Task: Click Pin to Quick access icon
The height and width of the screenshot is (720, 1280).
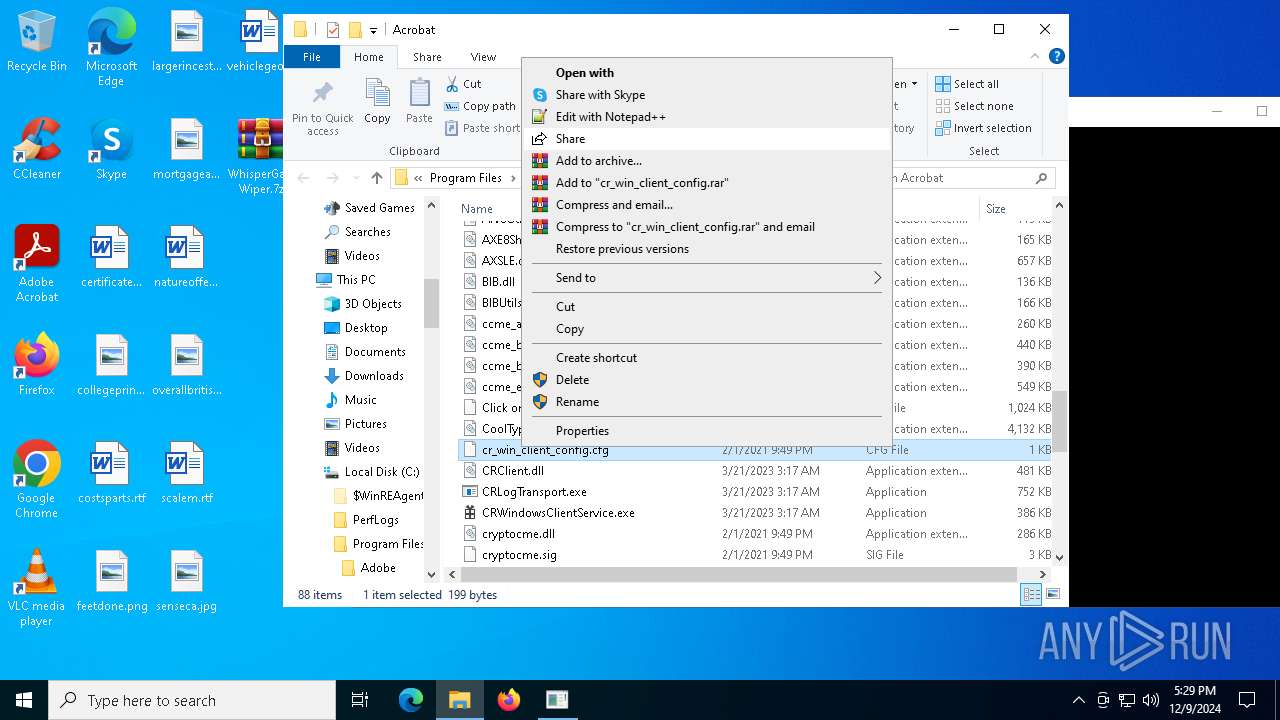Action: (x=322, y=108)
